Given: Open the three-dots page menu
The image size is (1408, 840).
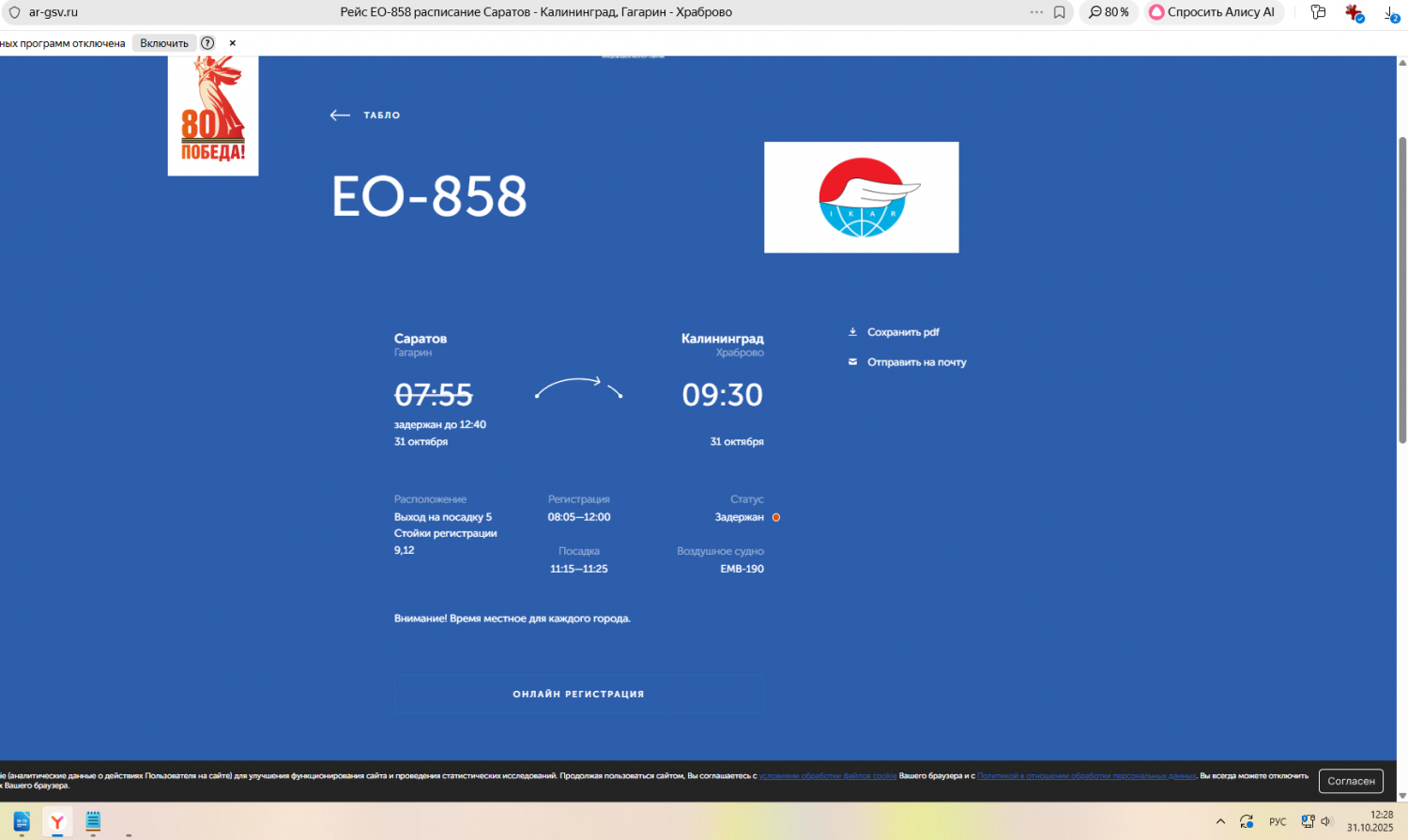Looking at the screenshot, I should pyautogui.click(x=1036, y=12).
